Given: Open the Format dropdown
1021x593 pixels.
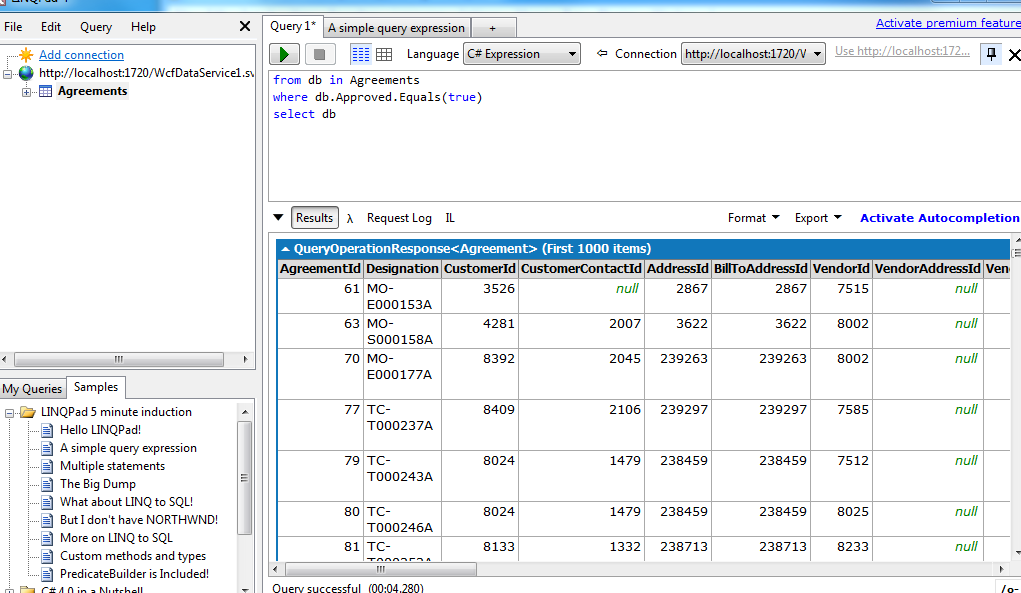Looking at the screenshot, I should (x=753, y=218).
